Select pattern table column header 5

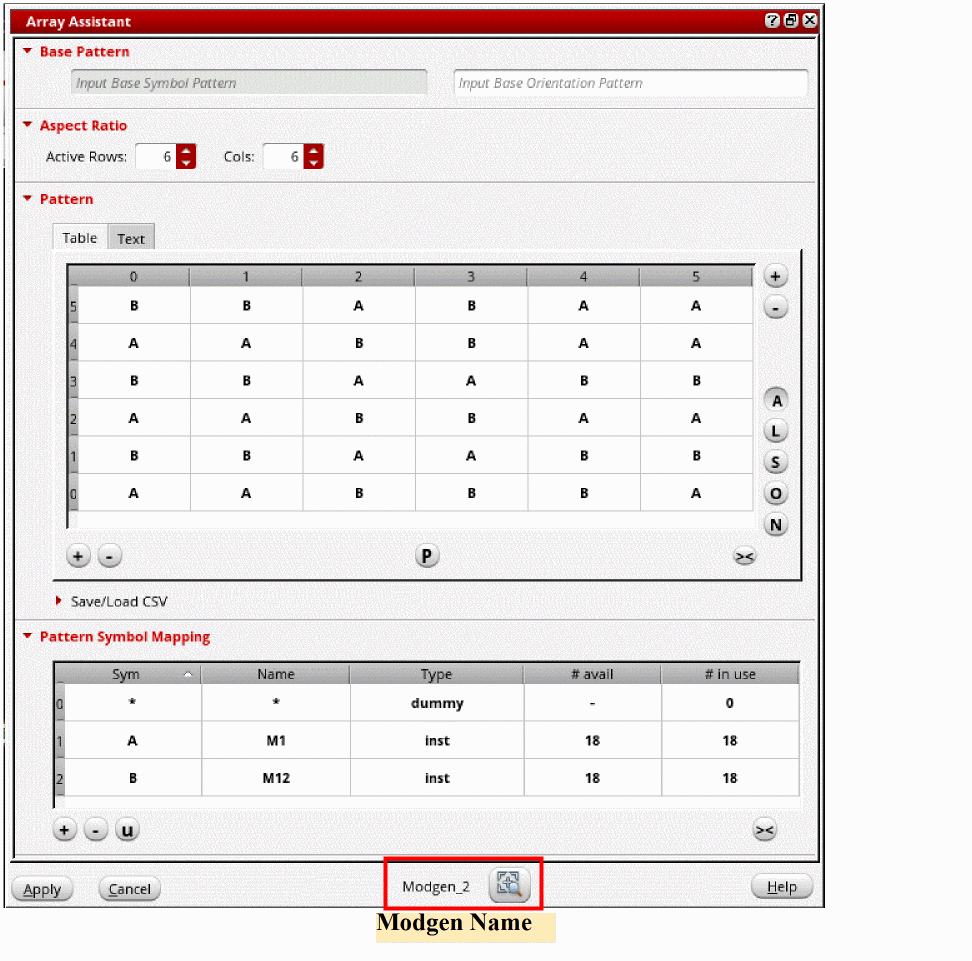[x=696, y=277]
